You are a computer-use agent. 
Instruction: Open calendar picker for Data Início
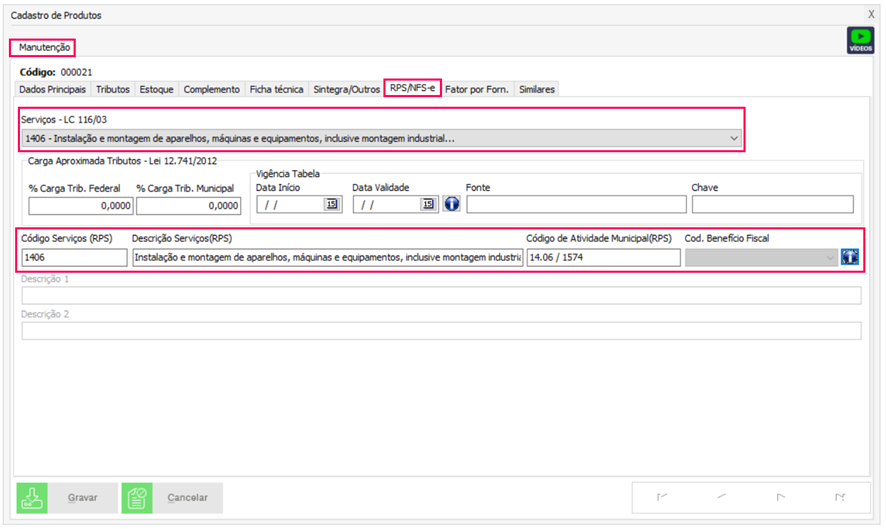click(x=331, y=205)
